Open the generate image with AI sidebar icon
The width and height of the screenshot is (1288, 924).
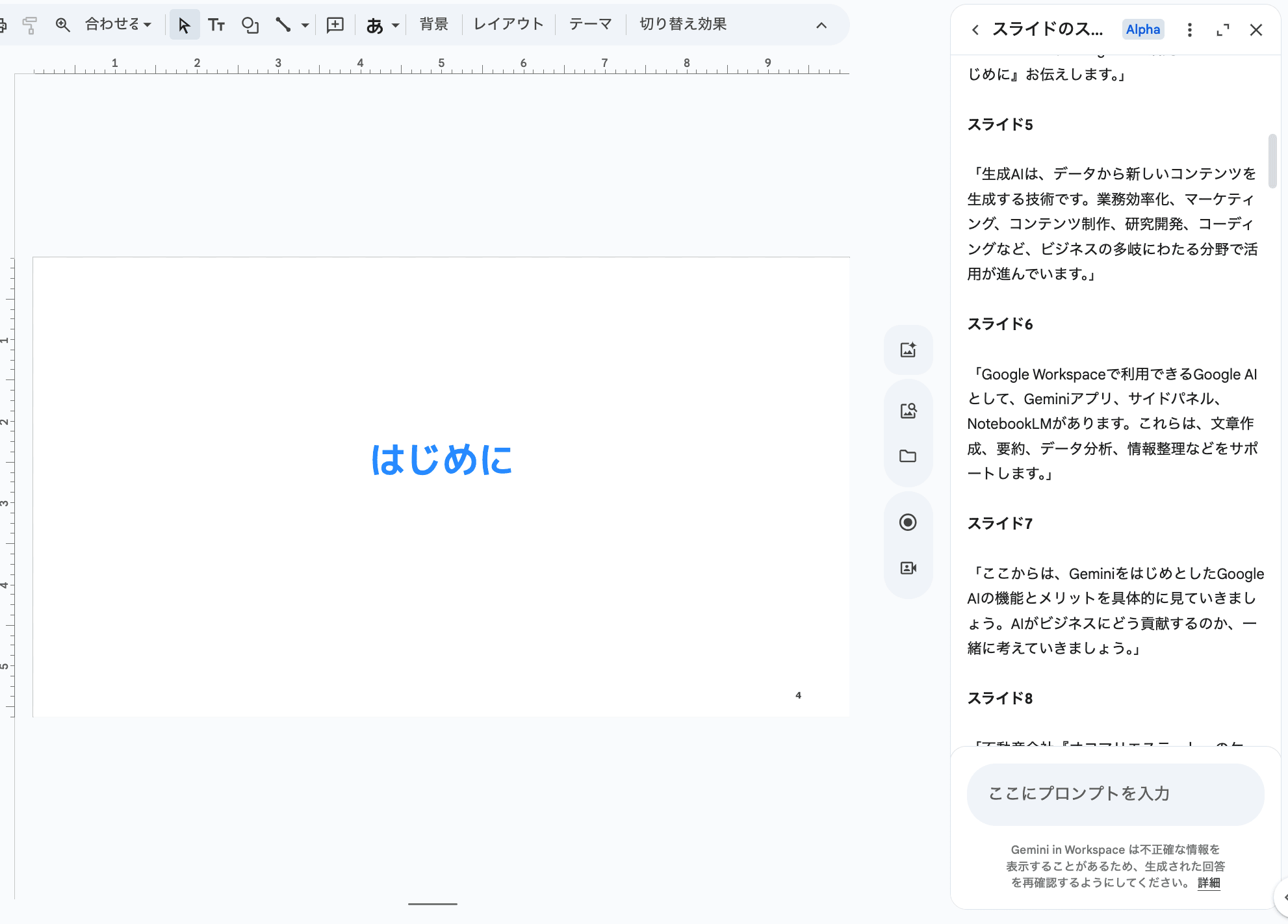pos(908,350)
